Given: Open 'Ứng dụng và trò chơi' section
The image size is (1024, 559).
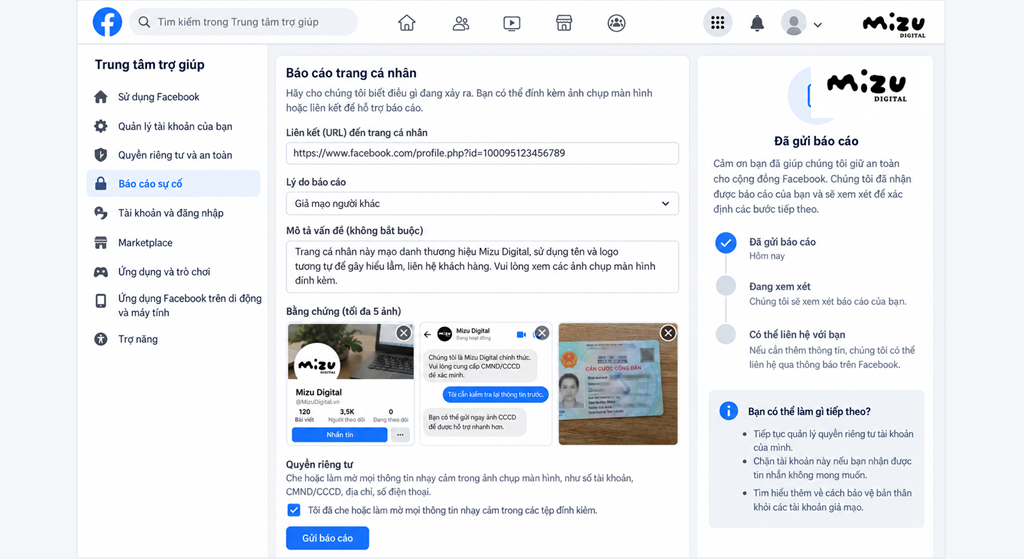Looking at the screenshot, I should tap(164, 272).
